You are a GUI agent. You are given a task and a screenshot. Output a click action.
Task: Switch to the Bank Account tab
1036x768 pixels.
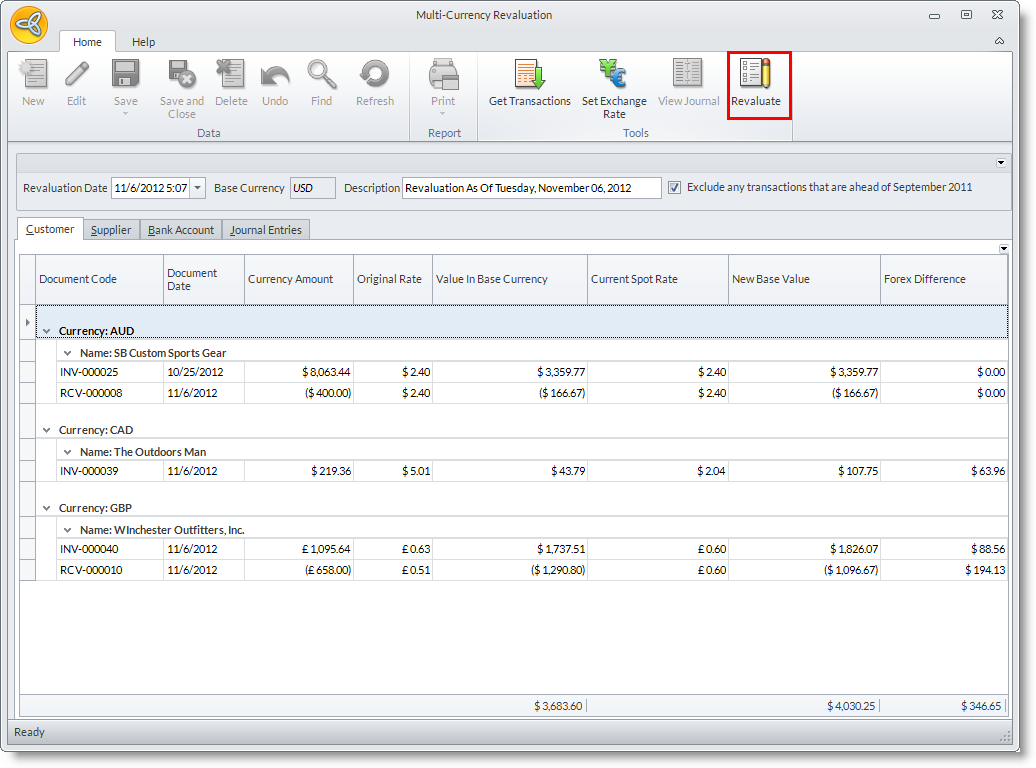tap(180, 230)
